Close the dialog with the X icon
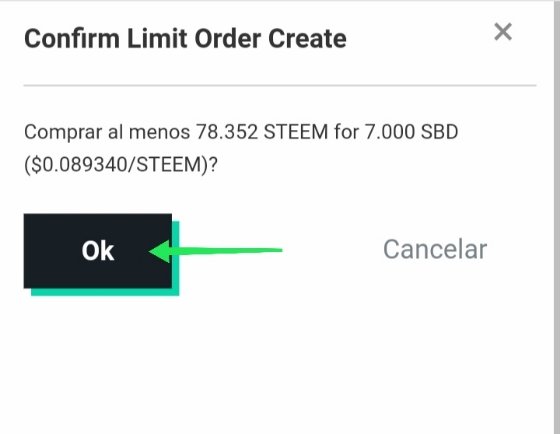Image resolution: width=560 pixels, height=434 pixels. point(503,32)
